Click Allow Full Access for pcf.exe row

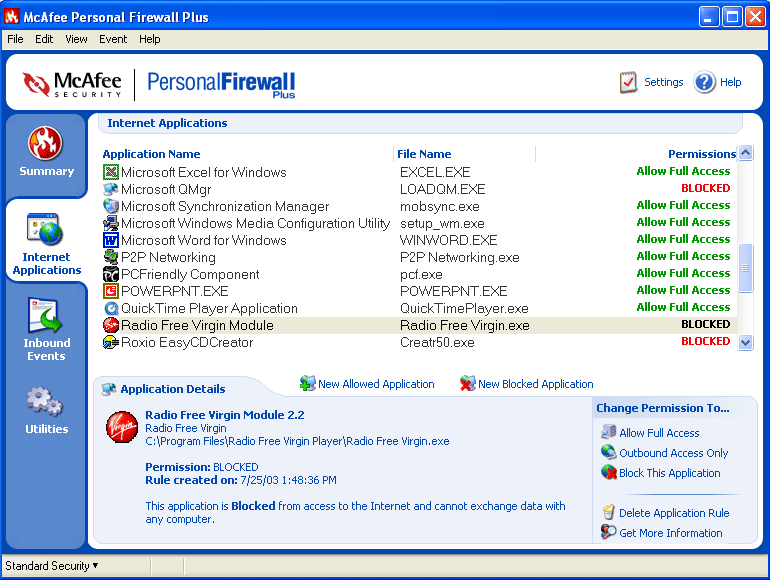tap(683, 273)
